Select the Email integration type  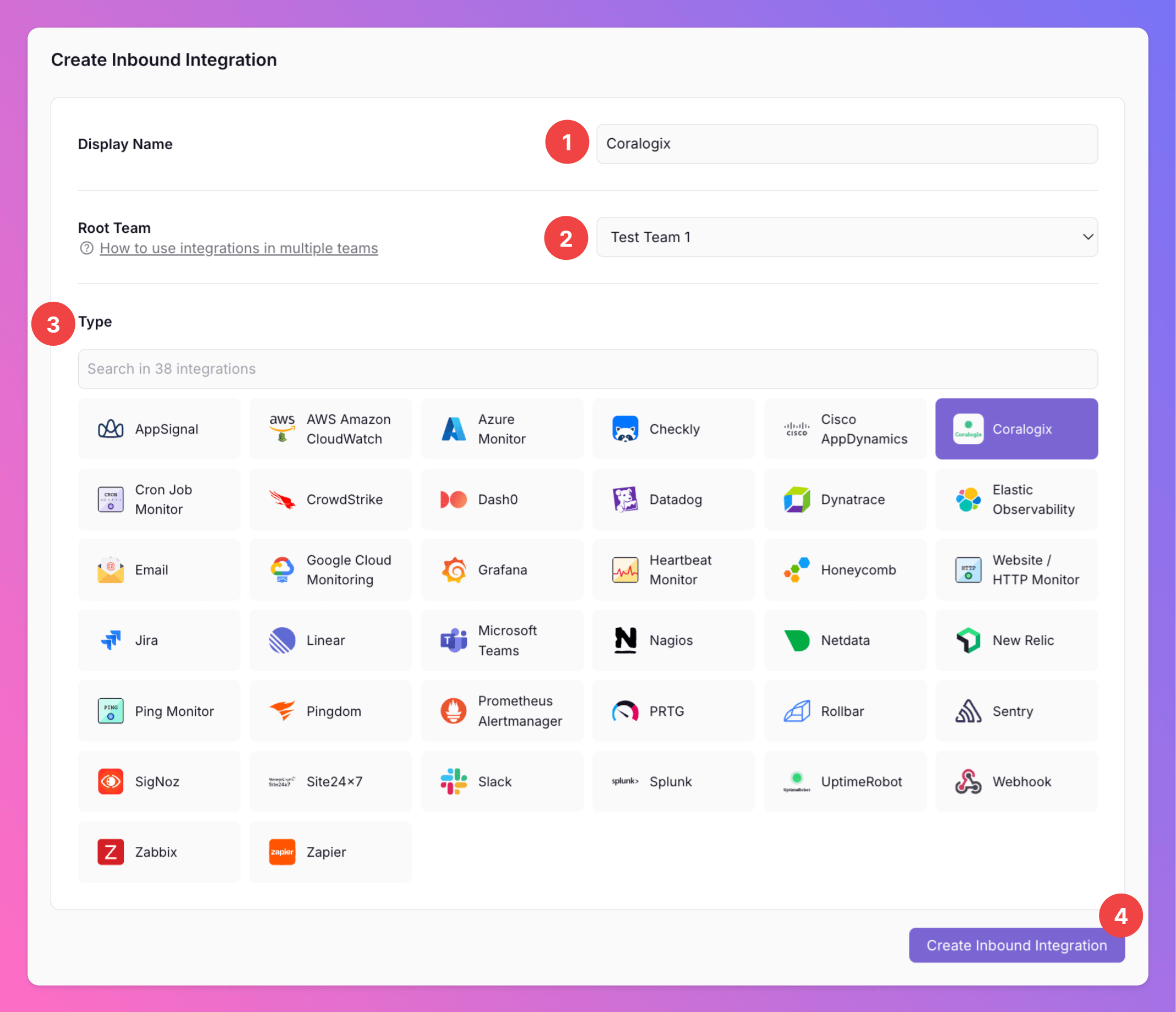159,570
